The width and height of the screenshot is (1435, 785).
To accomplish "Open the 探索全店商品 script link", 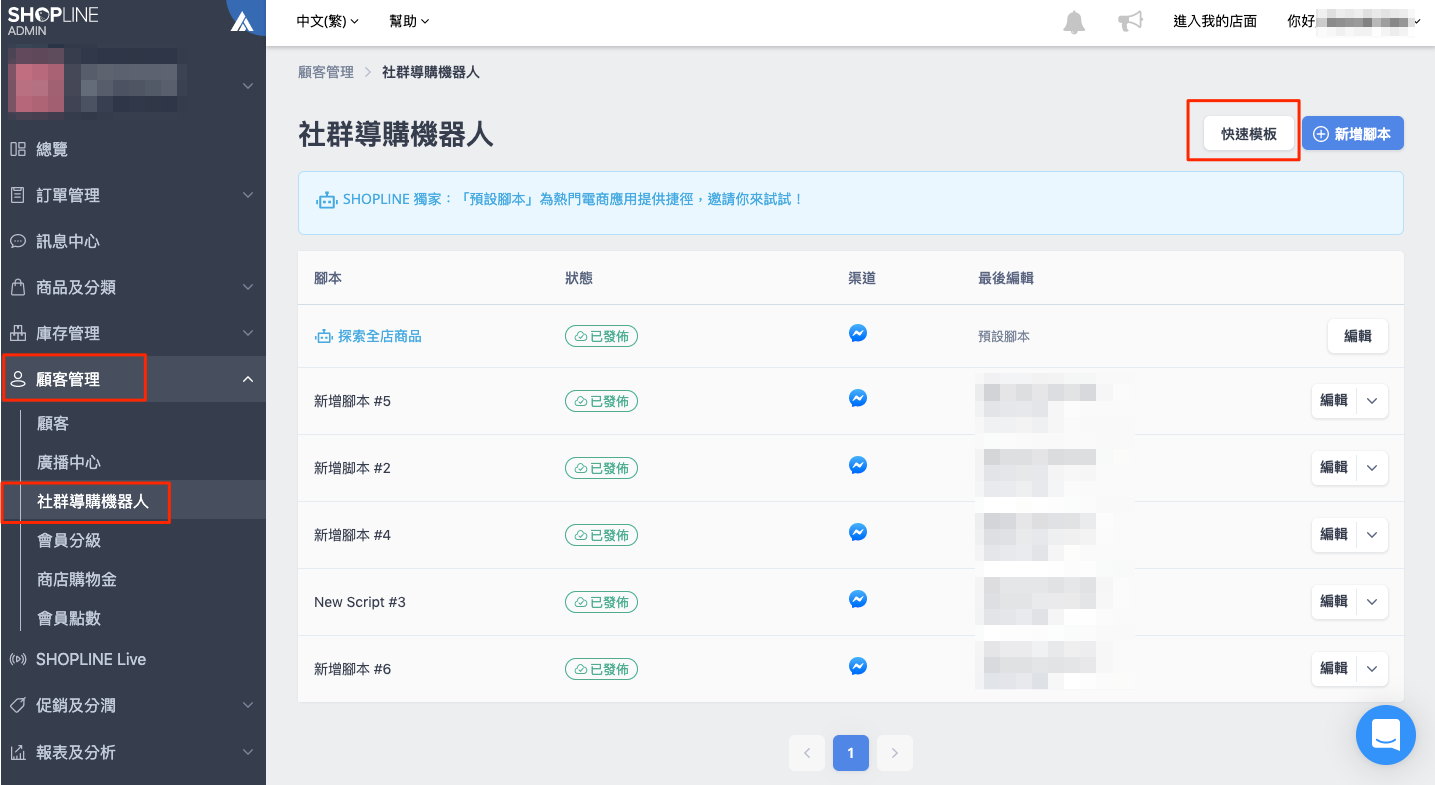I will 379,336.
